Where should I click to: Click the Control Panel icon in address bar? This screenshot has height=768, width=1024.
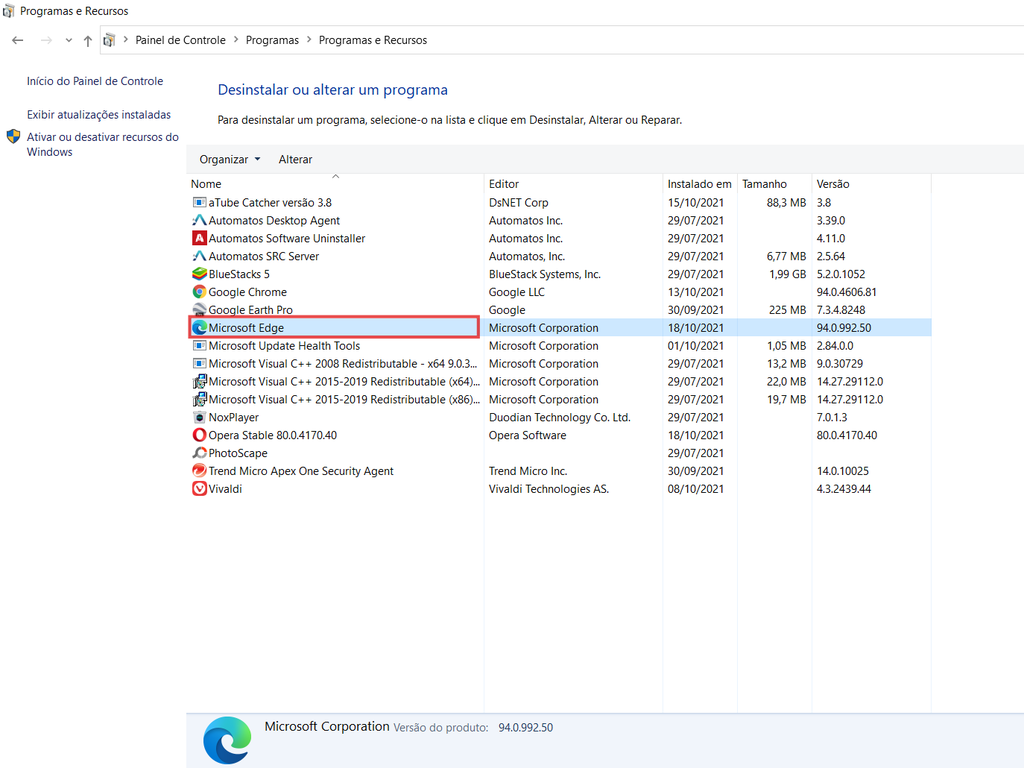[x=109, y=40]
